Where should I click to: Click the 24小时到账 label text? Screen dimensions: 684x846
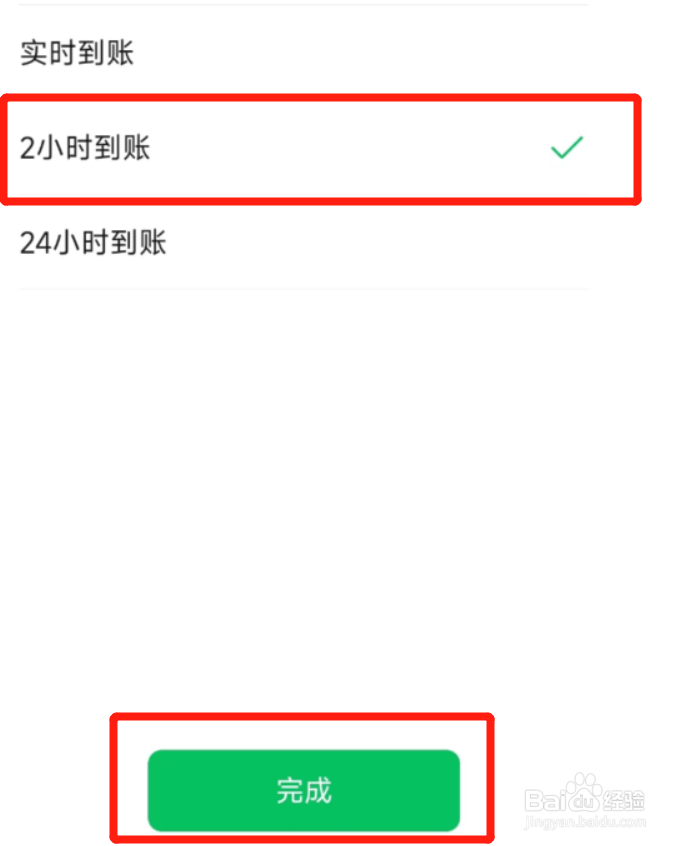[93, 243]
